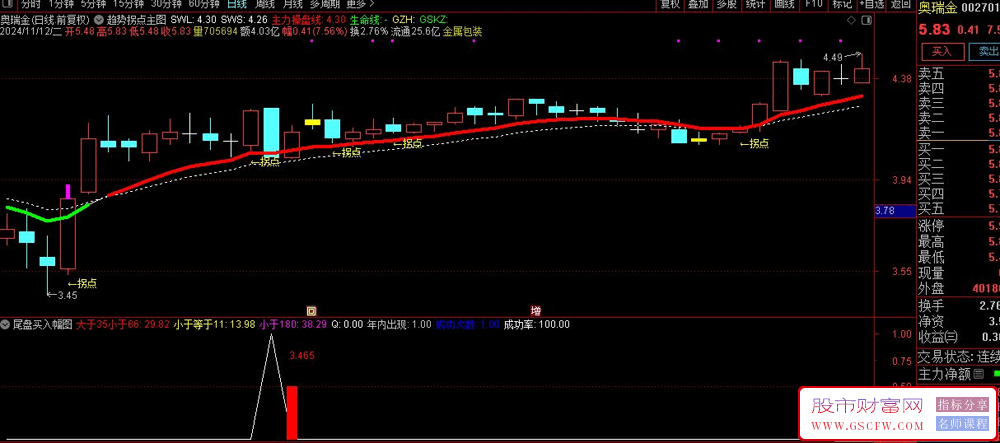Select the 30分钟 period tab
Screen dimensions: 1000x443
(166, 4)
